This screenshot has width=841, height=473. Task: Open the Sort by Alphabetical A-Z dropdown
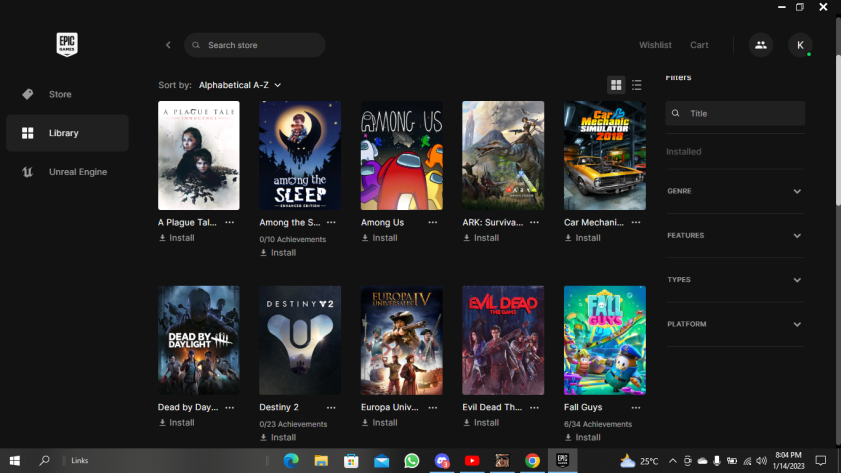tap(240, 85)
